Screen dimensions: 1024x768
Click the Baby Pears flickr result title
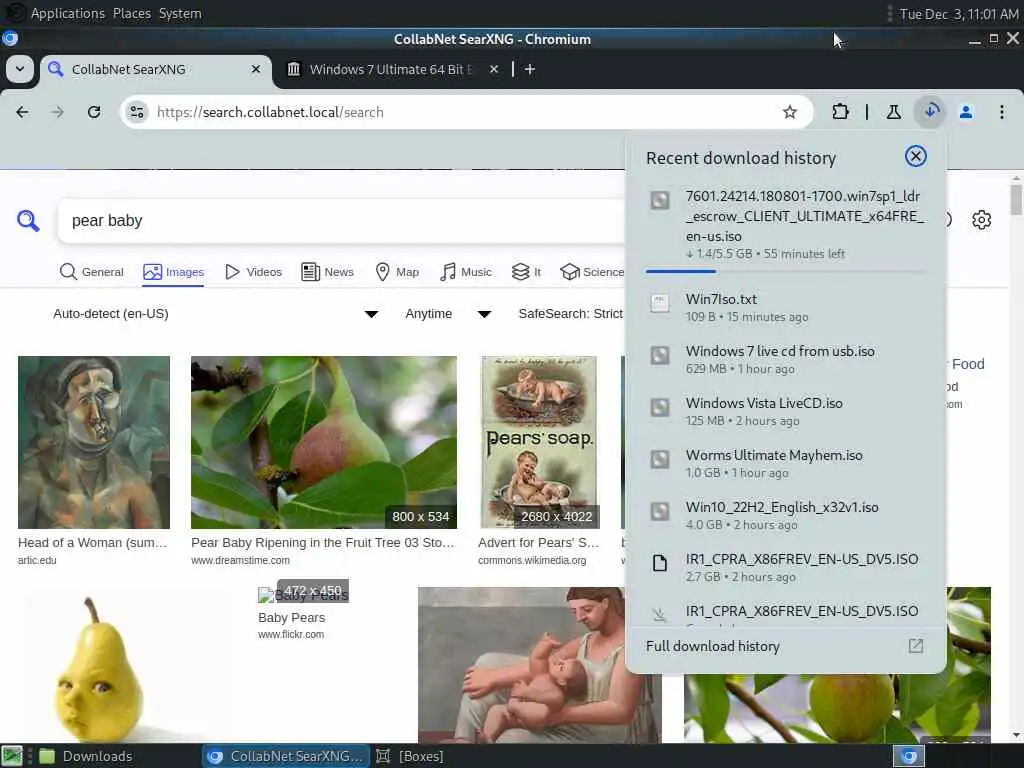[291, 618]
